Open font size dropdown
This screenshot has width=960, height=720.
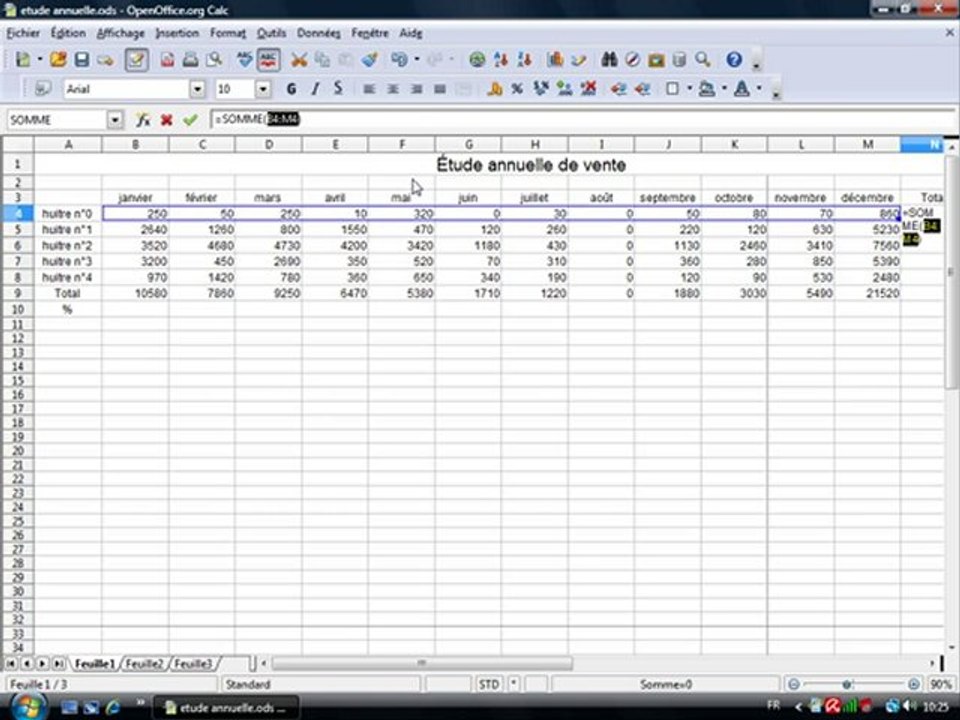[x=263, y=89]
